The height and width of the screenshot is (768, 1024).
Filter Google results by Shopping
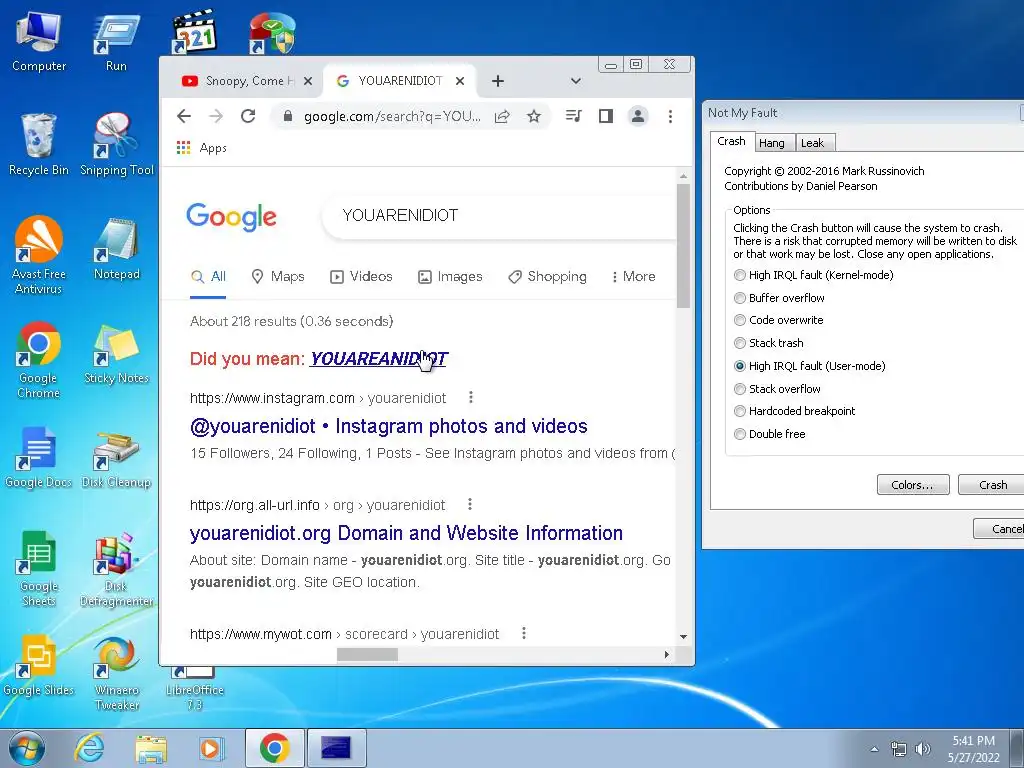click(547, 277)
